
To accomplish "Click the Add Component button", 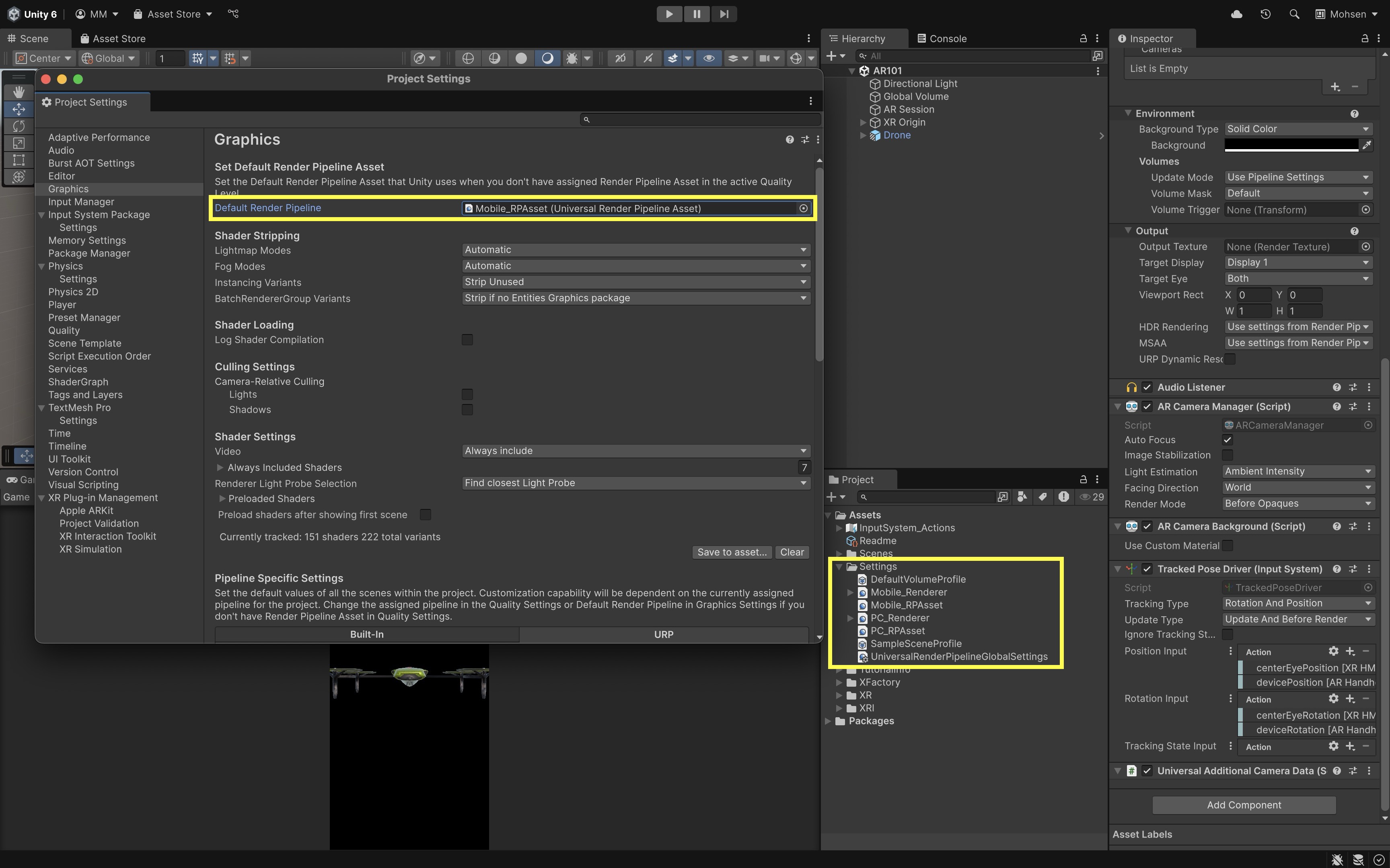I will (1244, 805).
